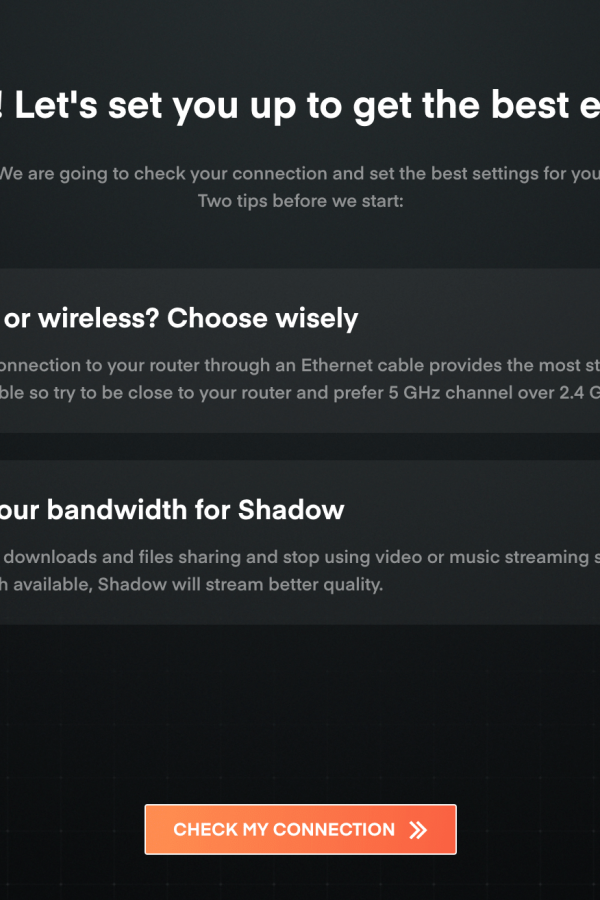Click "Shadow will stream better quality" text

tap(240, 584)
